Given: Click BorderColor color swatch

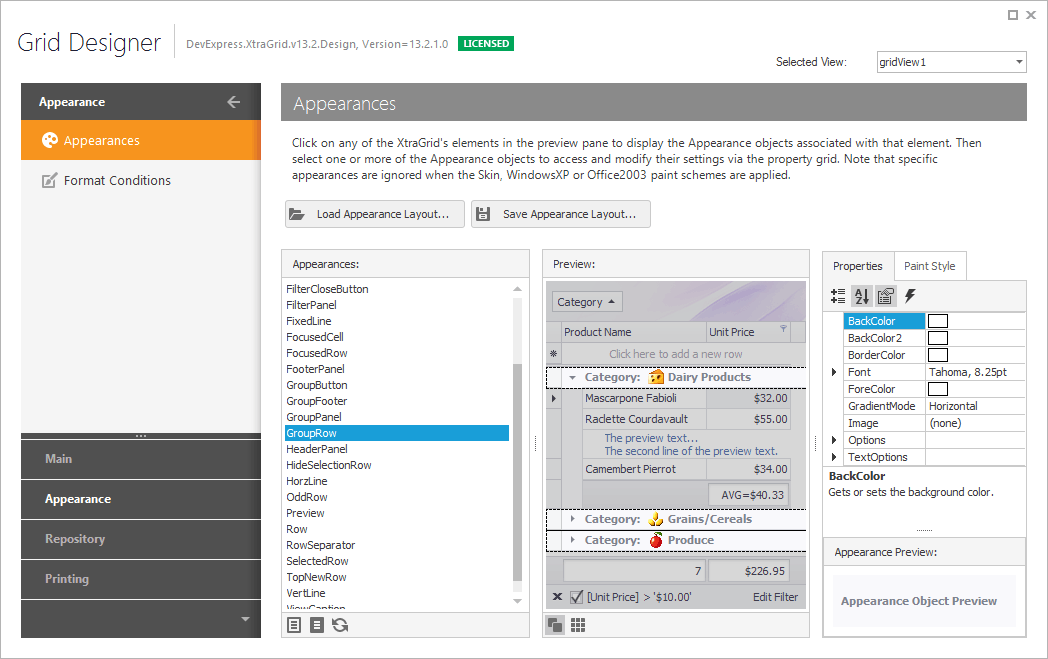Looking at the screenshot, I should tap(938, 355).
